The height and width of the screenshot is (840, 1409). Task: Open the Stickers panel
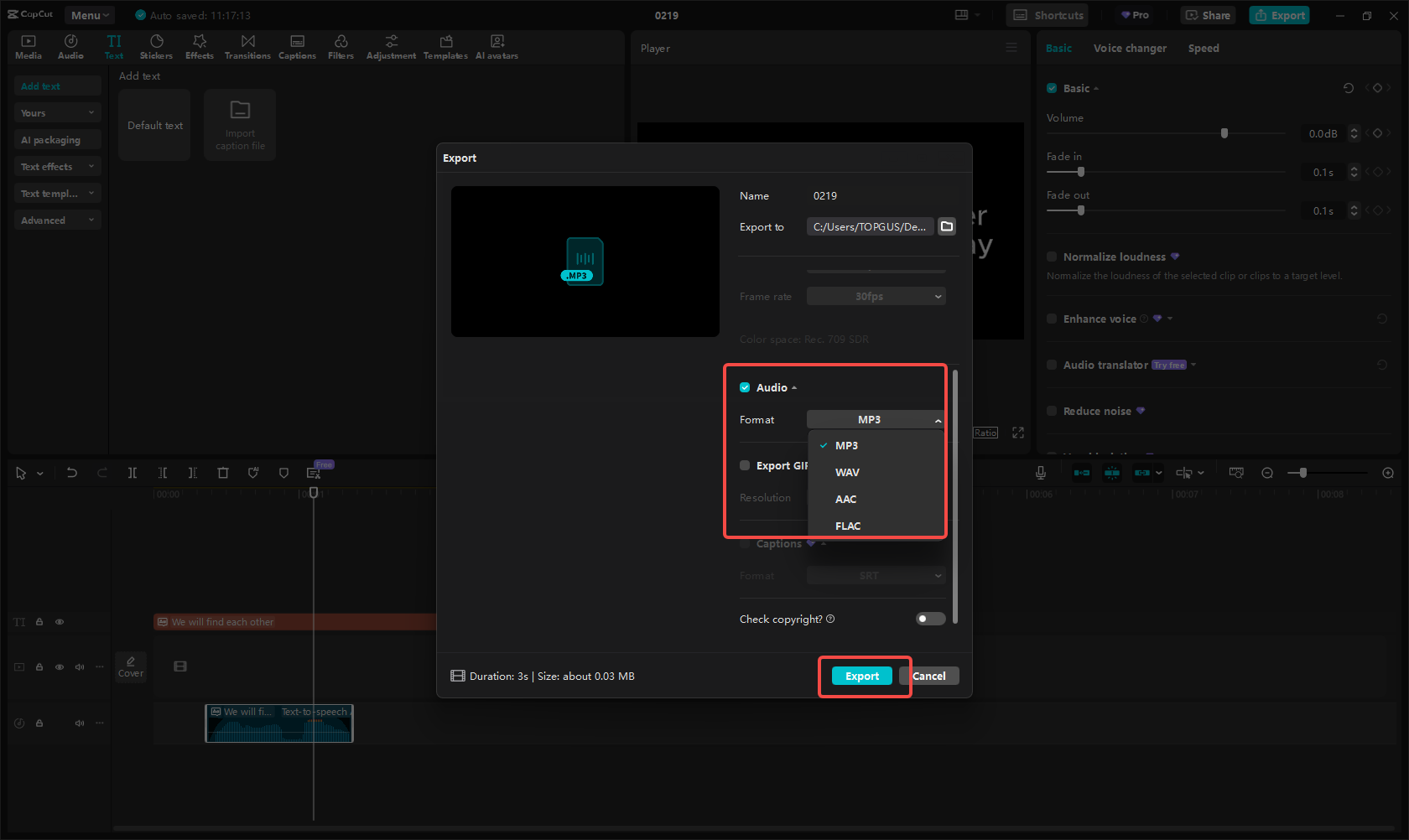pyautogui.click(x=156, y=46)
